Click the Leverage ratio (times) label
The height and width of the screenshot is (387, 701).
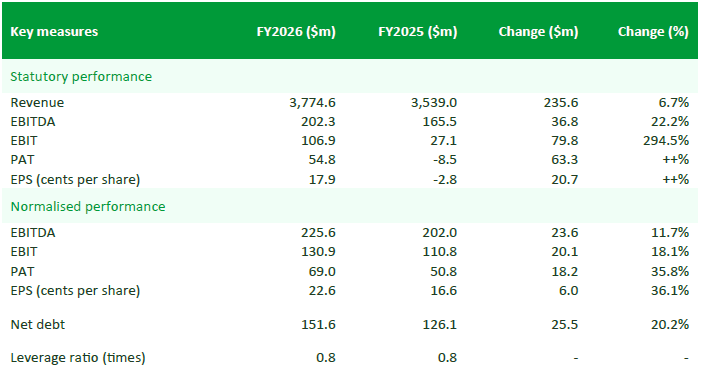coord(78,358)
